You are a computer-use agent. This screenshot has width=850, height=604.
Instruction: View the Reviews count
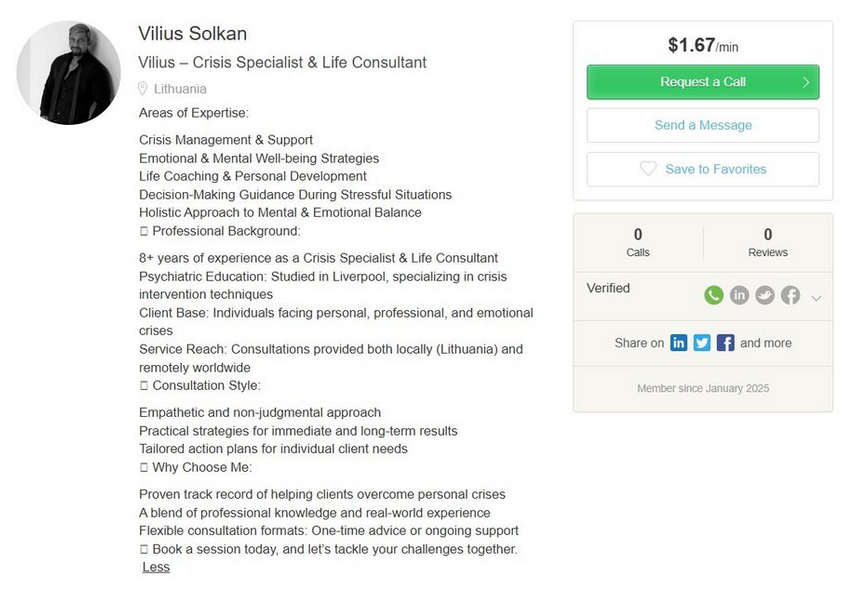click(x=768, y=242)
